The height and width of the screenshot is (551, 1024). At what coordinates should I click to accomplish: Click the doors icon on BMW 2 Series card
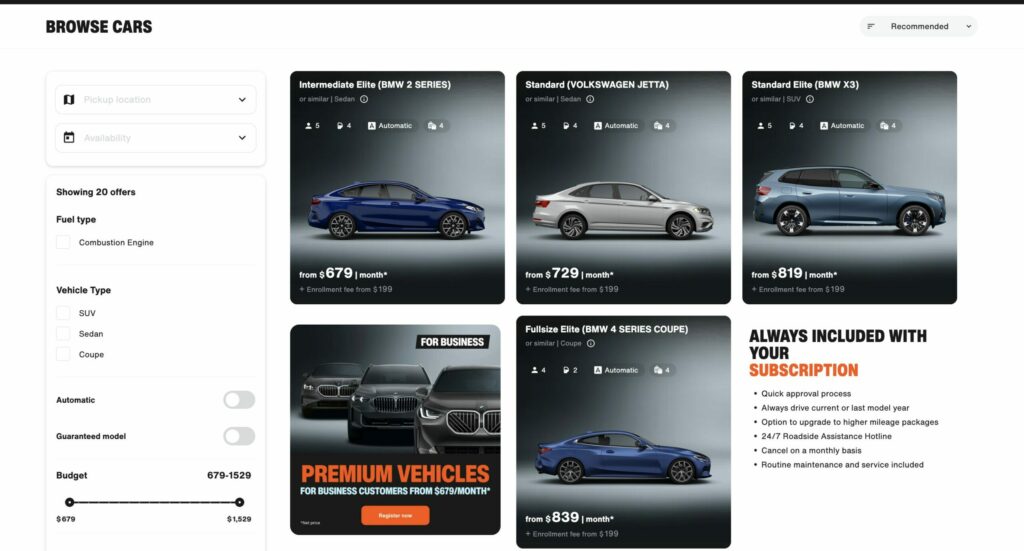click(x=340, y=126)
